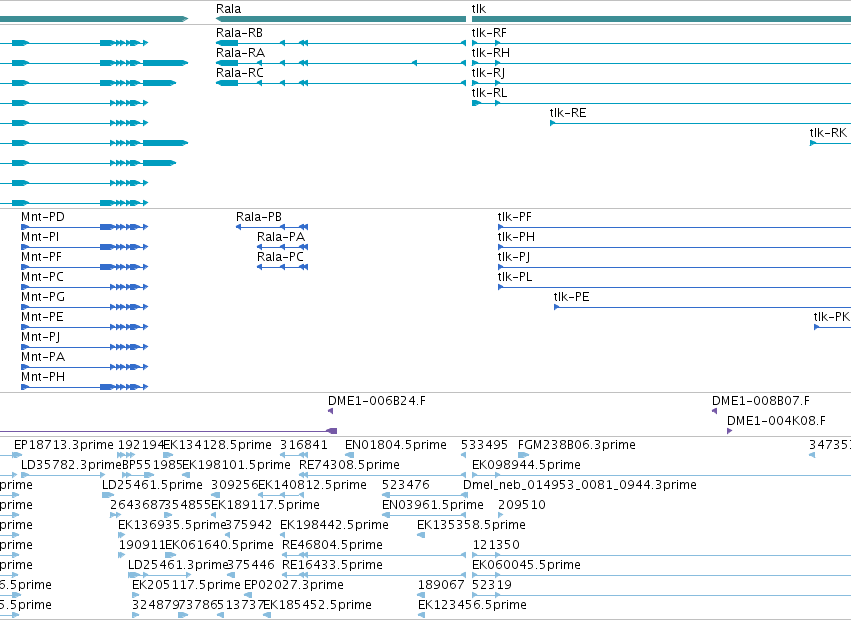Select EST EK189117.5prime
This screenshot has height=620, width=851.
coord(213,515)
